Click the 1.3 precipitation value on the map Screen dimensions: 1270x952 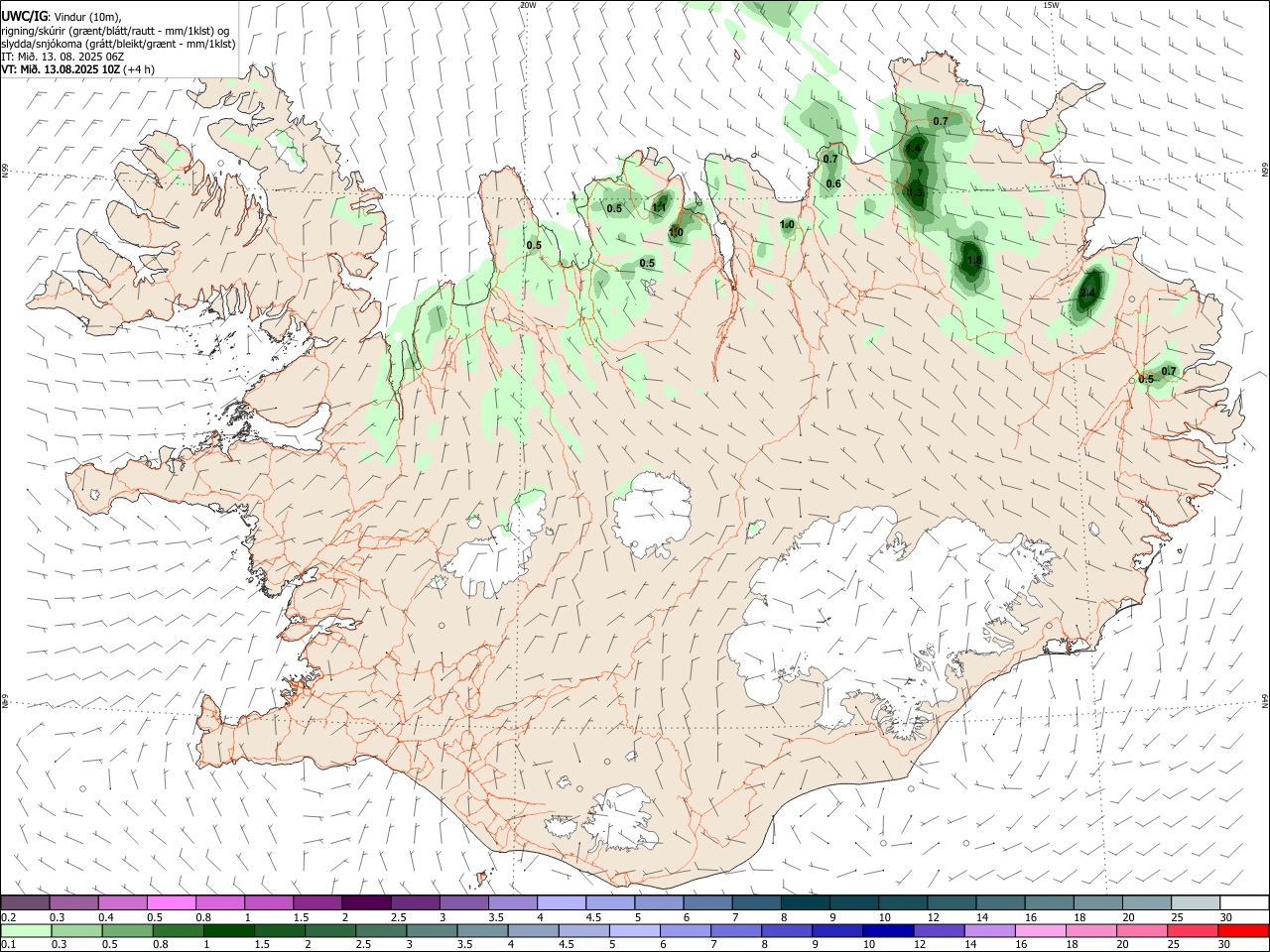(x=916, y=192)
